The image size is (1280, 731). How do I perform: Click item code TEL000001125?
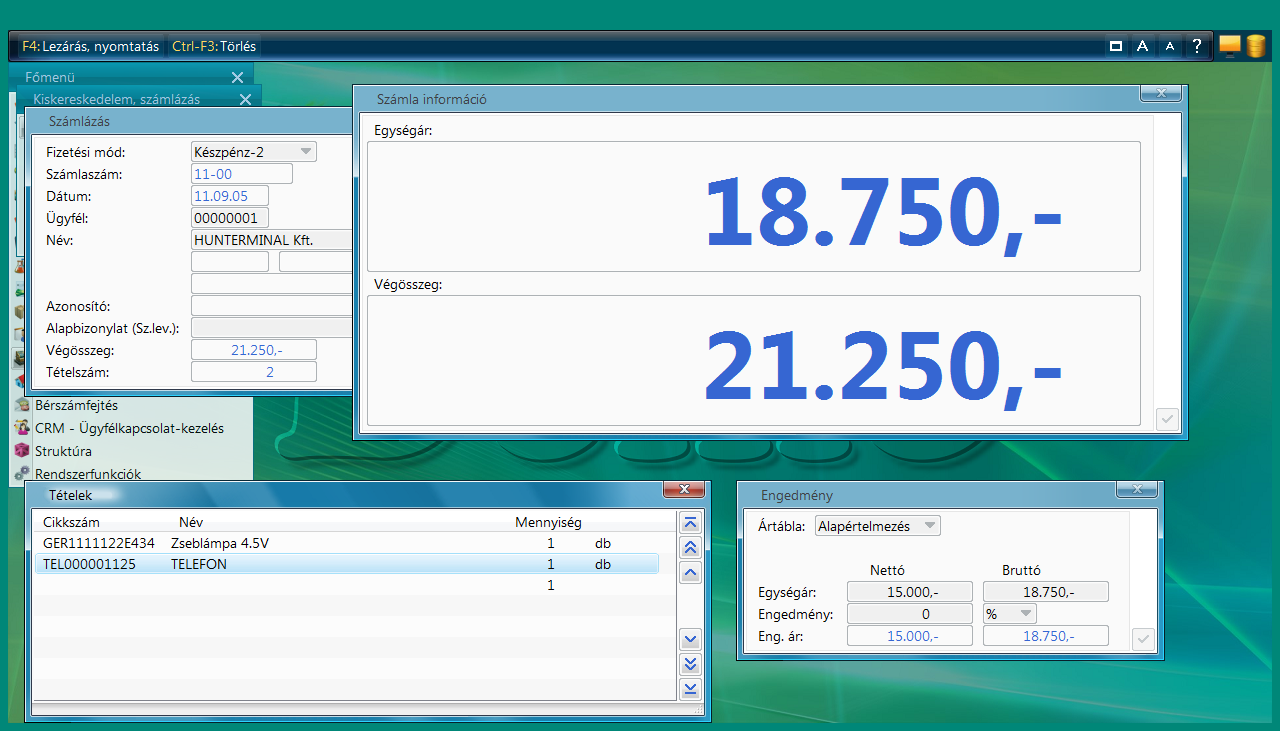(89, 564)
